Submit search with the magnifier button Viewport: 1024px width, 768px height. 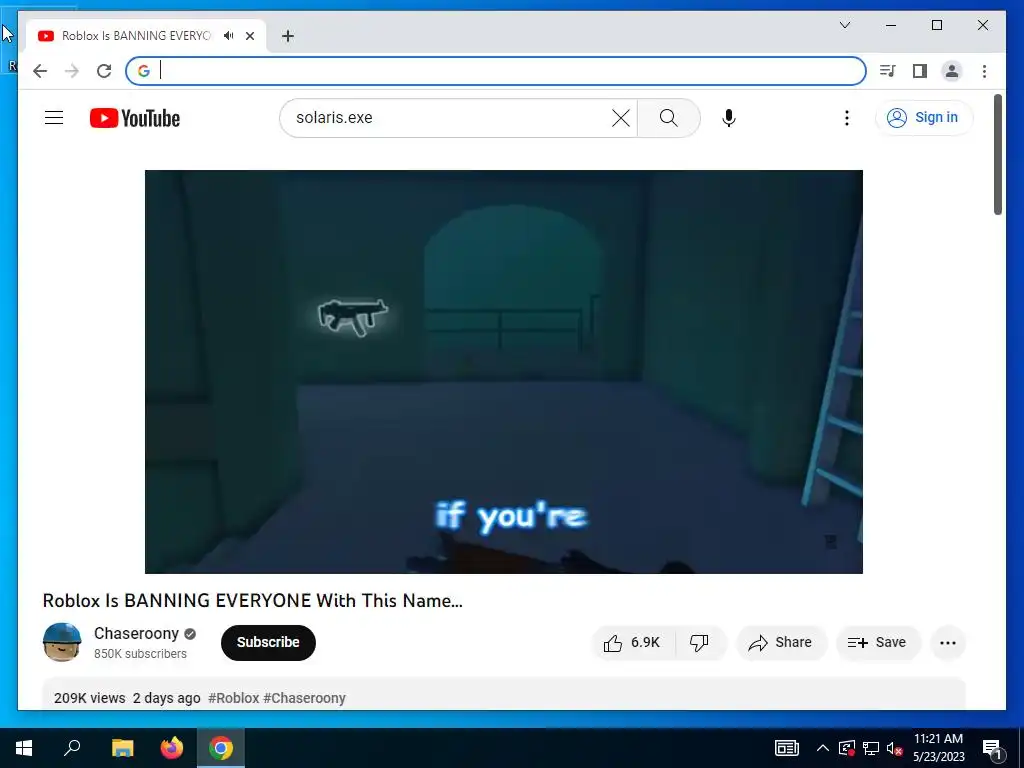(x=668, y=118)
